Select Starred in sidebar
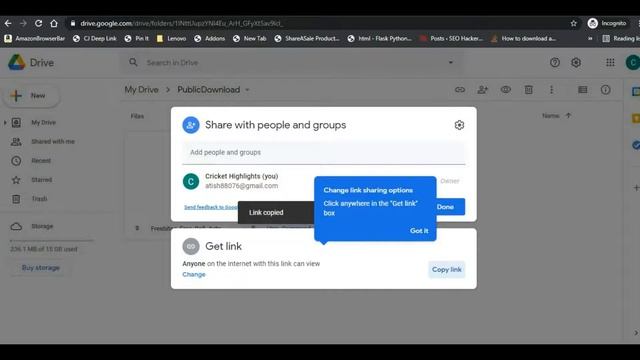This screenshot has height=360, width=640. pos(42,180)
